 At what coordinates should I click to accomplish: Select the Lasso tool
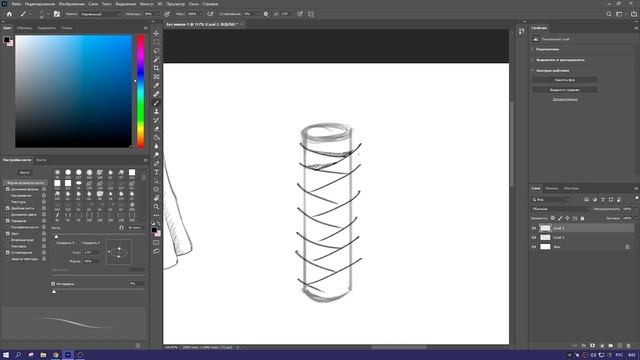point(156,51)
